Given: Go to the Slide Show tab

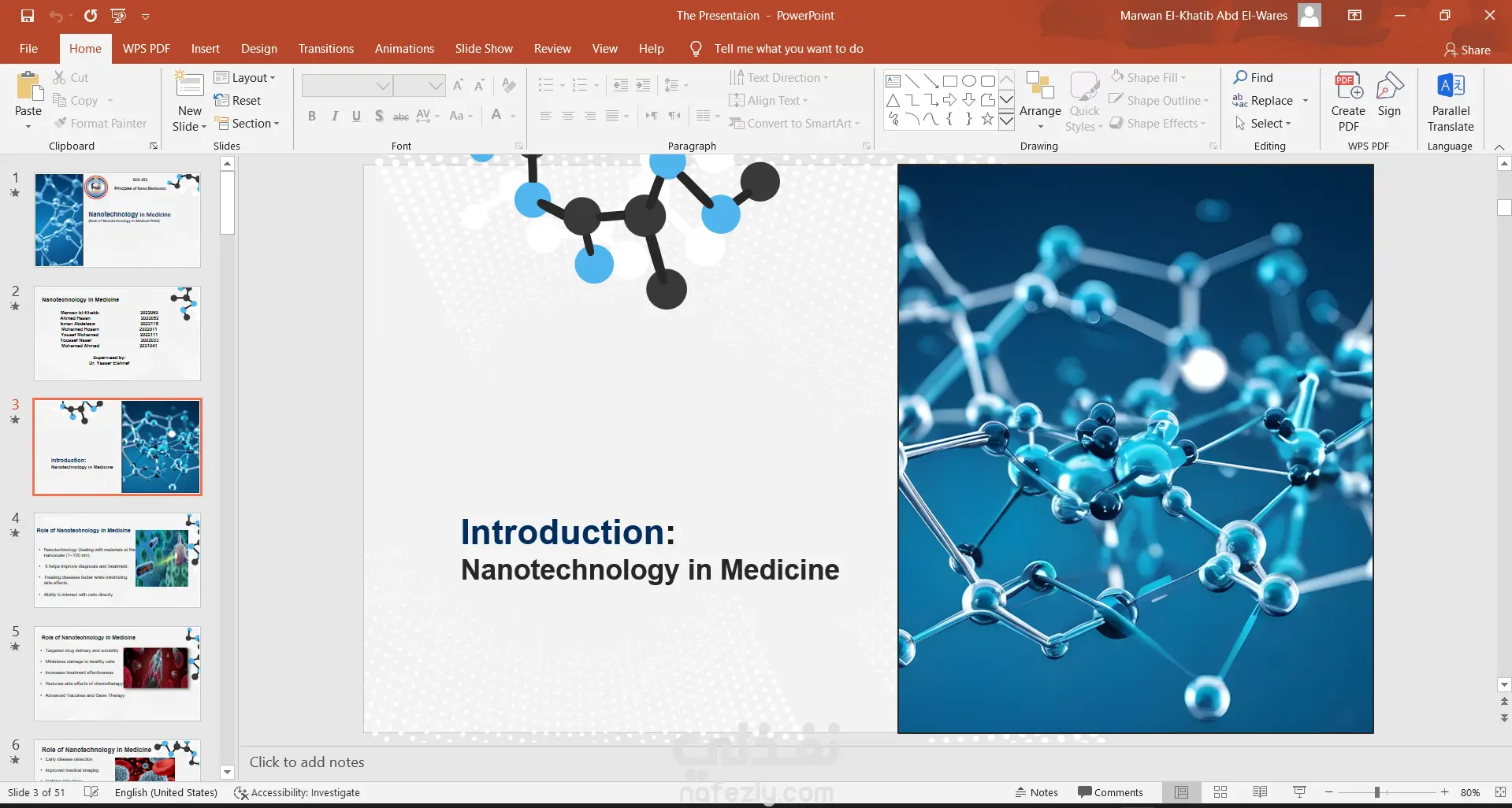Looking at the screenshot, I should 484,49.
